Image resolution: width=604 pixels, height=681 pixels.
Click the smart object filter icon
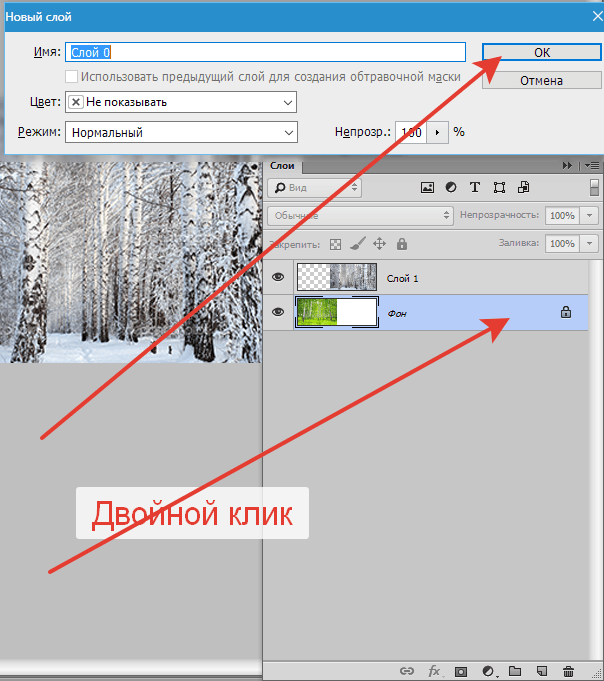click(x=521, y=187)
